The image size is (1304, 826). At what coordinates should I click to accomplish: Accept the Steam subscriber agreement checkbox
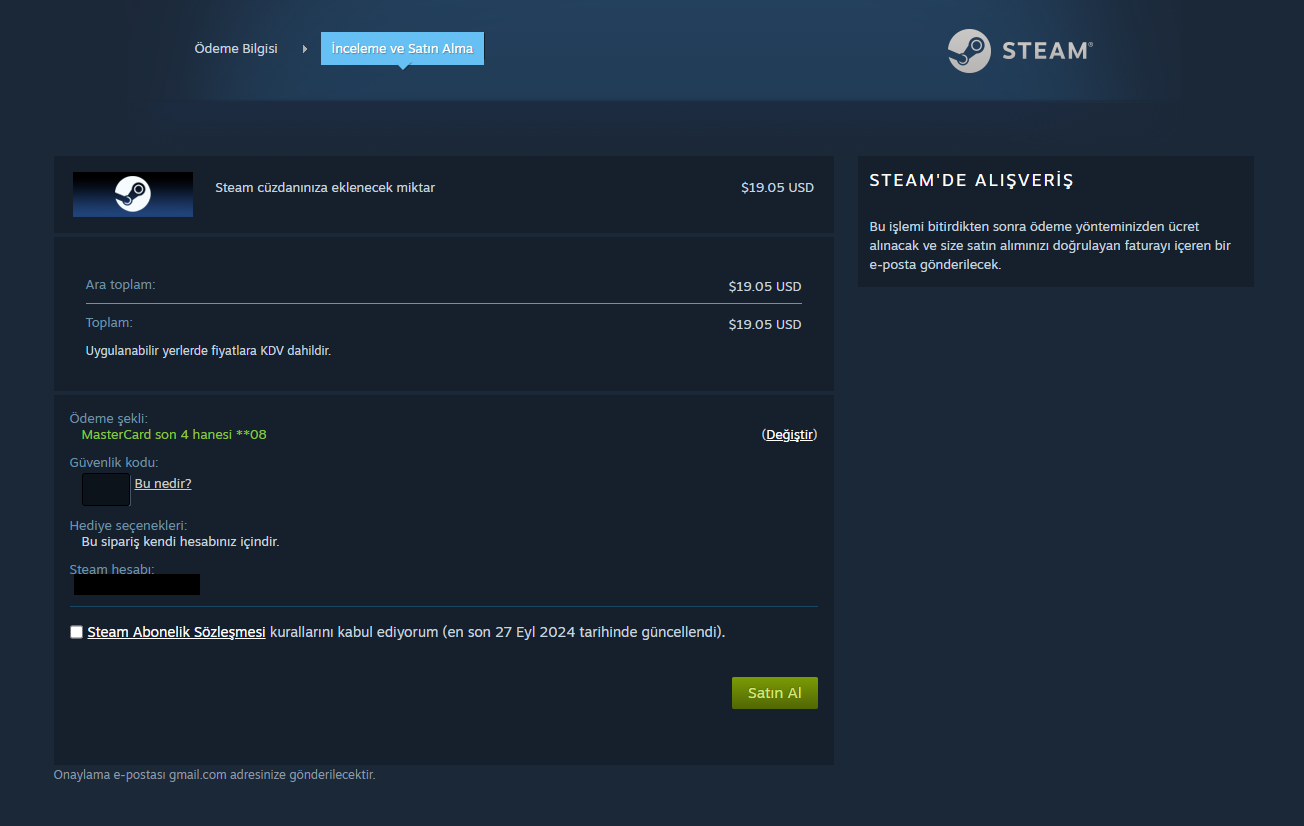[x=77, y=632]
